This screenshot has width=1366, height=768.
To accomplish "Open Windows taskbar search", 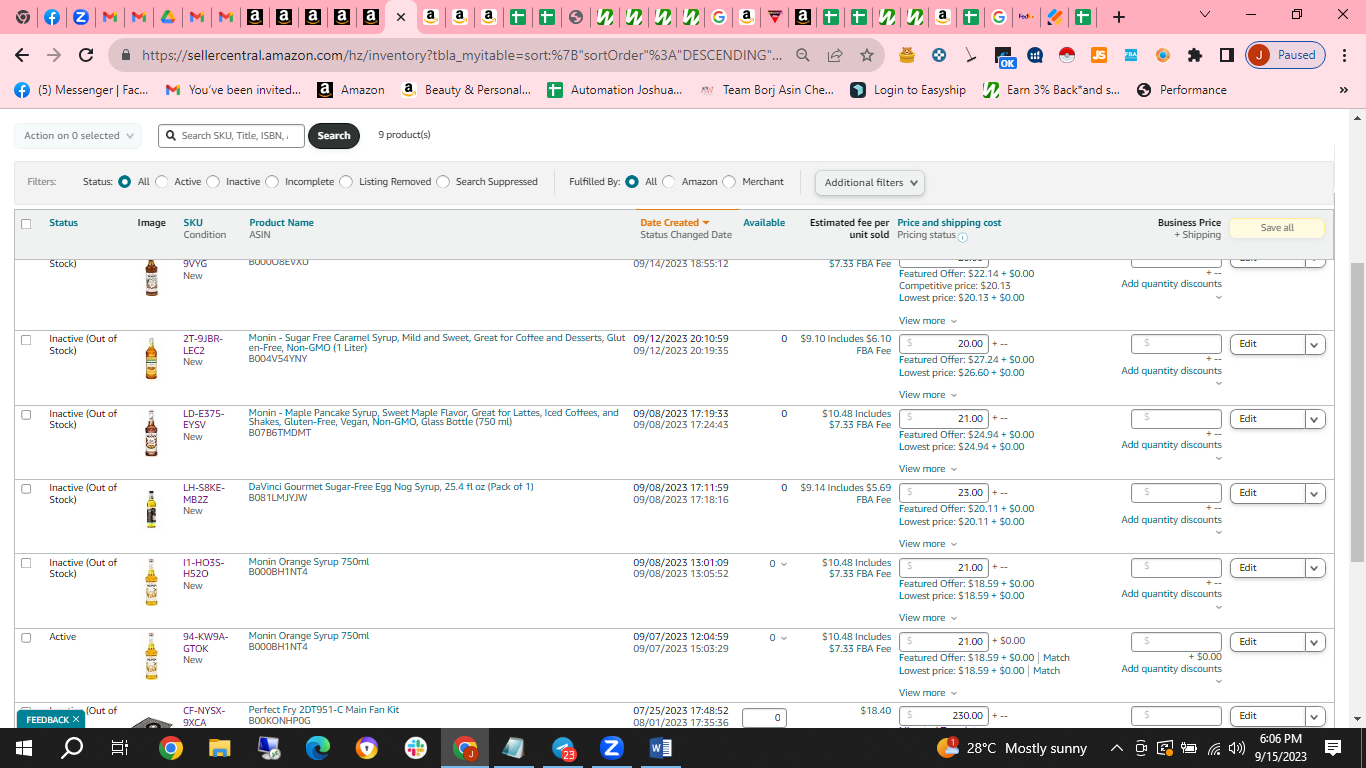I will tap(72, 747).
